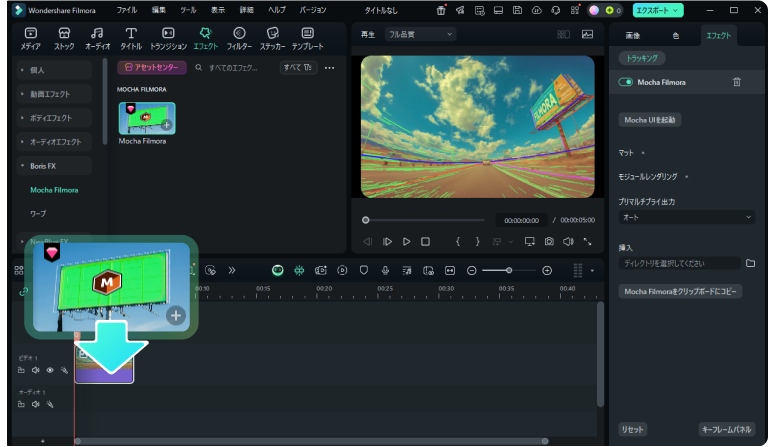The width and height of the screenshot is (768, 447).
Task: Switch to the 画像 tab
Action: pos(633,35)
